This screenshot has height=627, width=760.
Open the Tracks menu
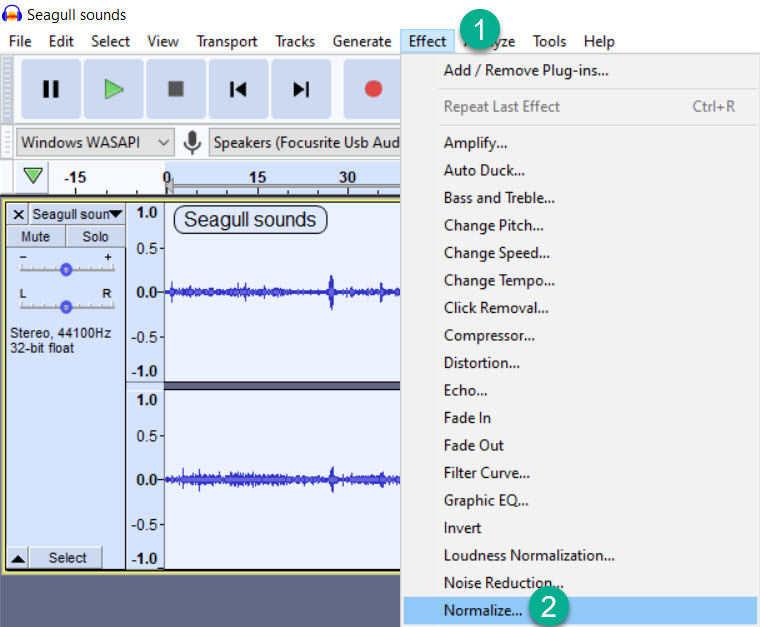[295, 42]
